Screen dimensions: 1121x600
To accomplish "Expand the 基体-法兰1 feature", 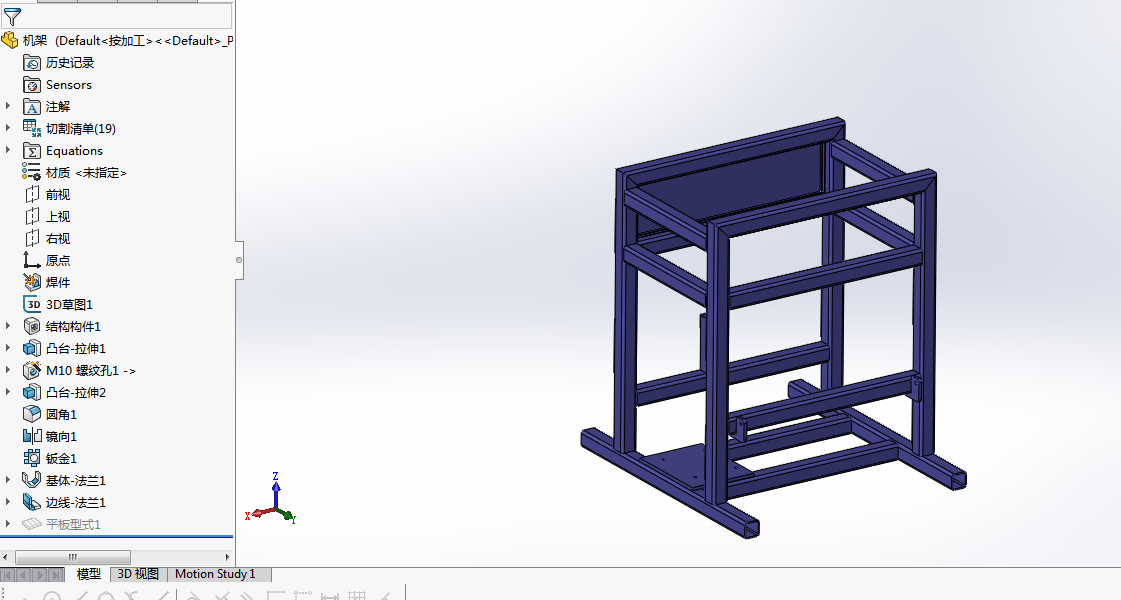I will [x=8, y=481].
